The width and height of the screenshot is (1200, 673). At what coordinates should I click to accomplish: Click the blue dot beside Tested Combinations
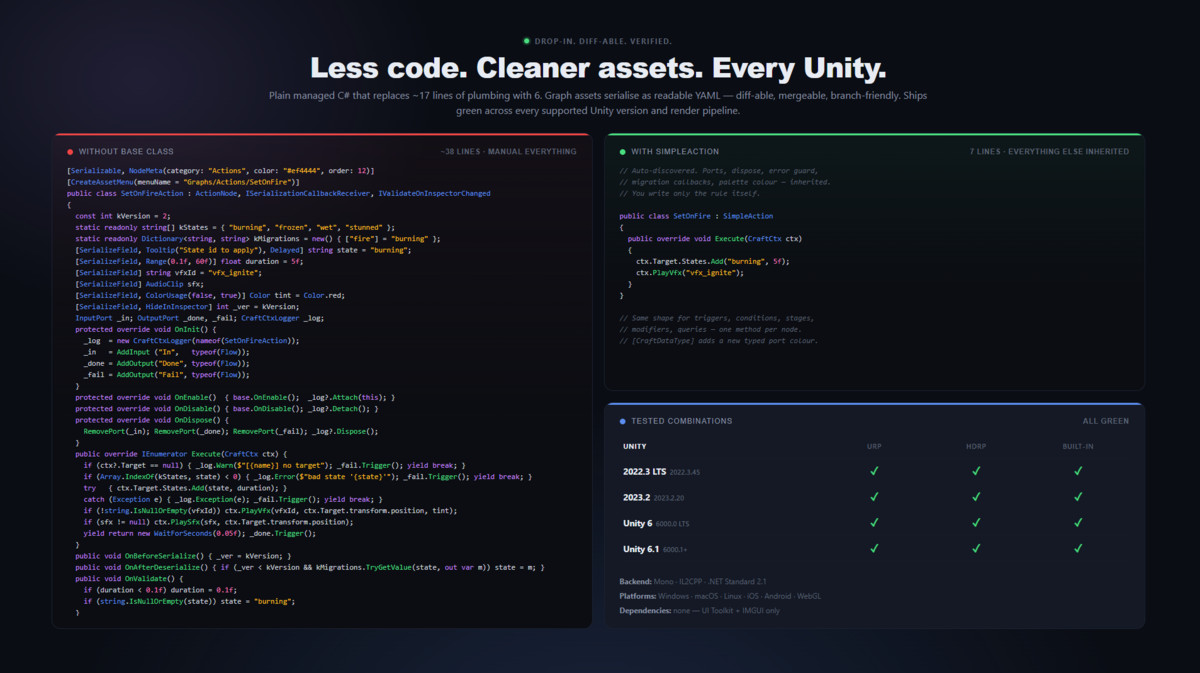click(x=622, y=421)
